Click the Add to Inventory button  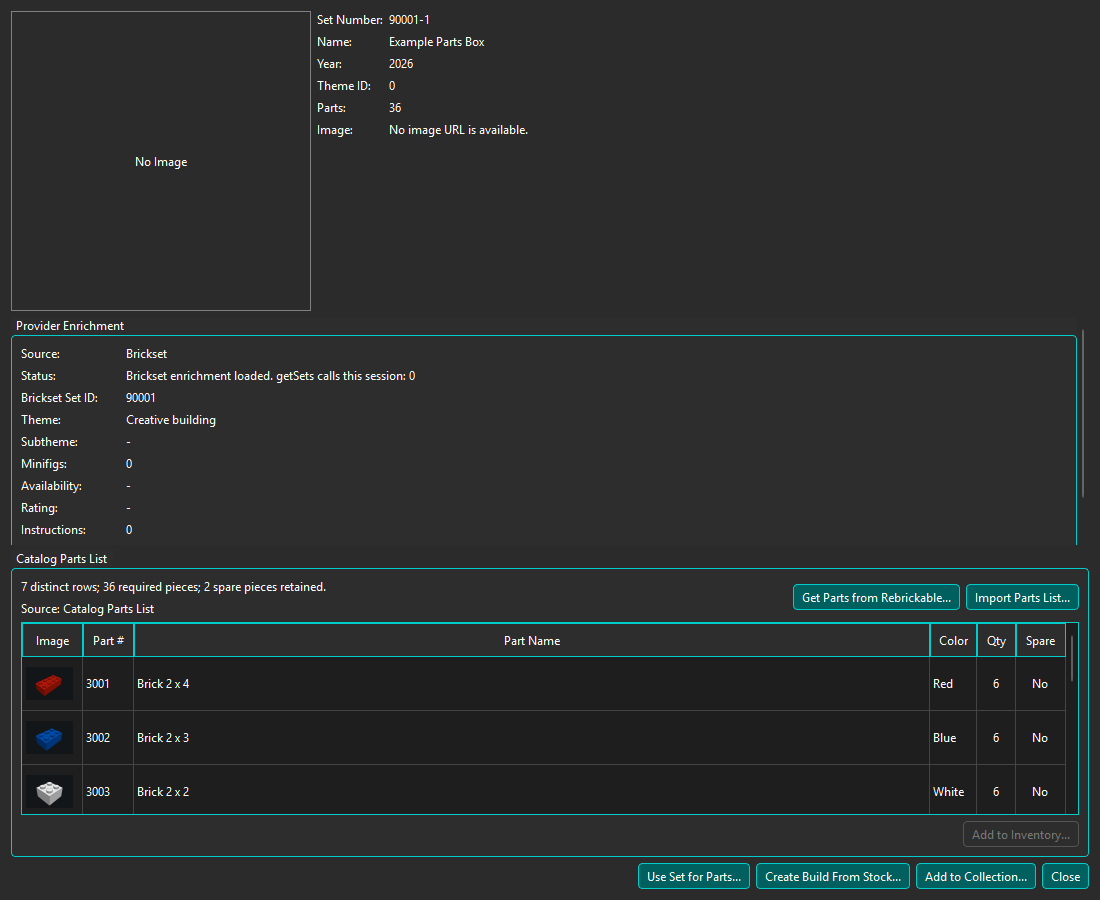click(x=1021, y=835)
